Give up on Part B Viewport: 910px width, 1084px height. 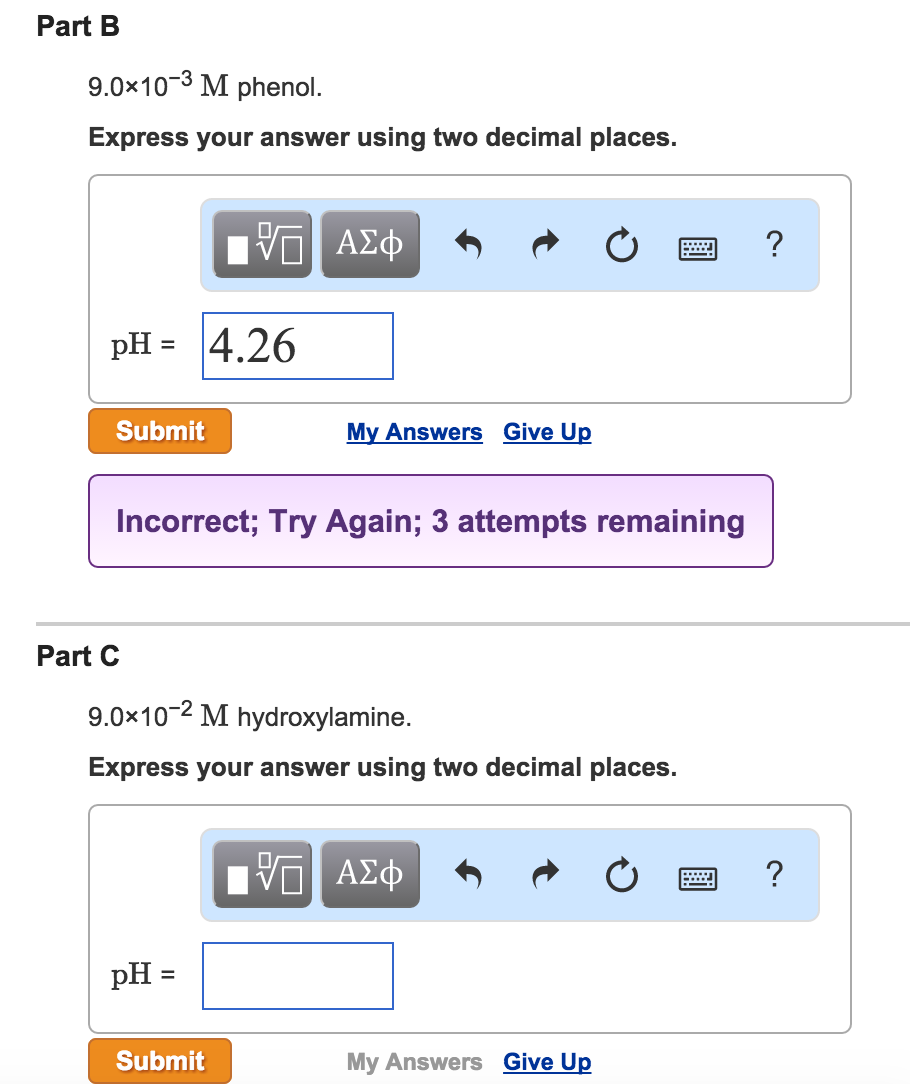(x=546, y=431)
